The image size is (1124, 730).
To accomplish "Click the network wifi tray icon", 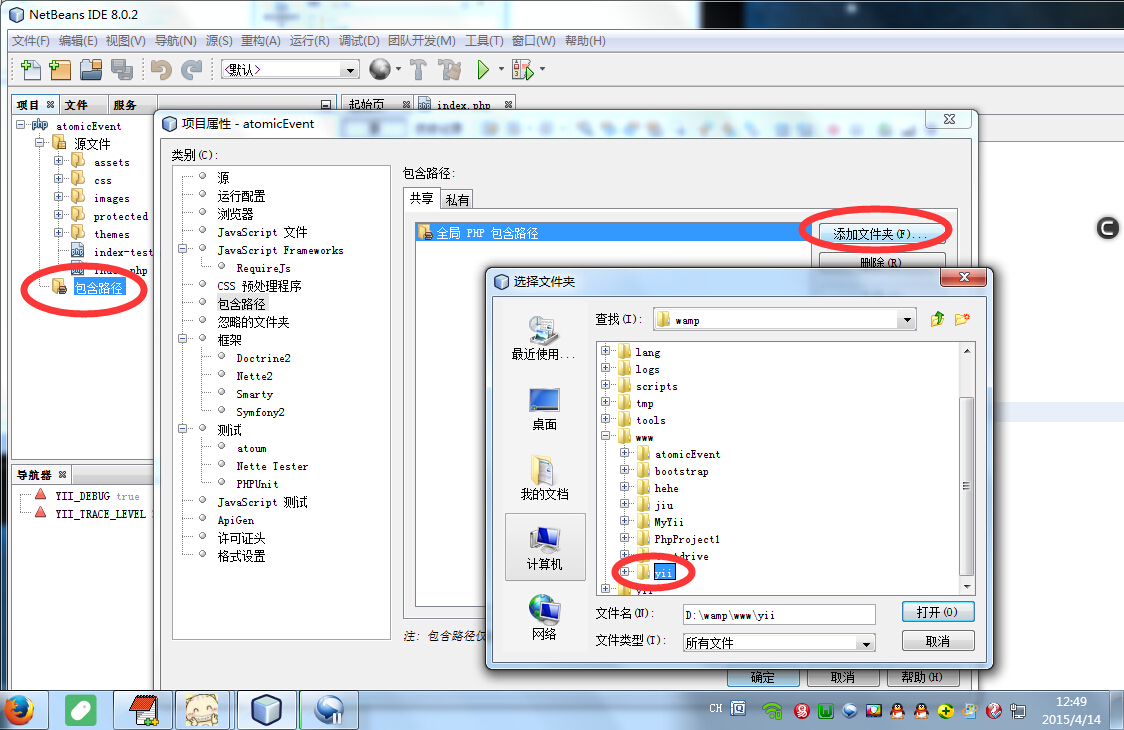I will [771, 711].
